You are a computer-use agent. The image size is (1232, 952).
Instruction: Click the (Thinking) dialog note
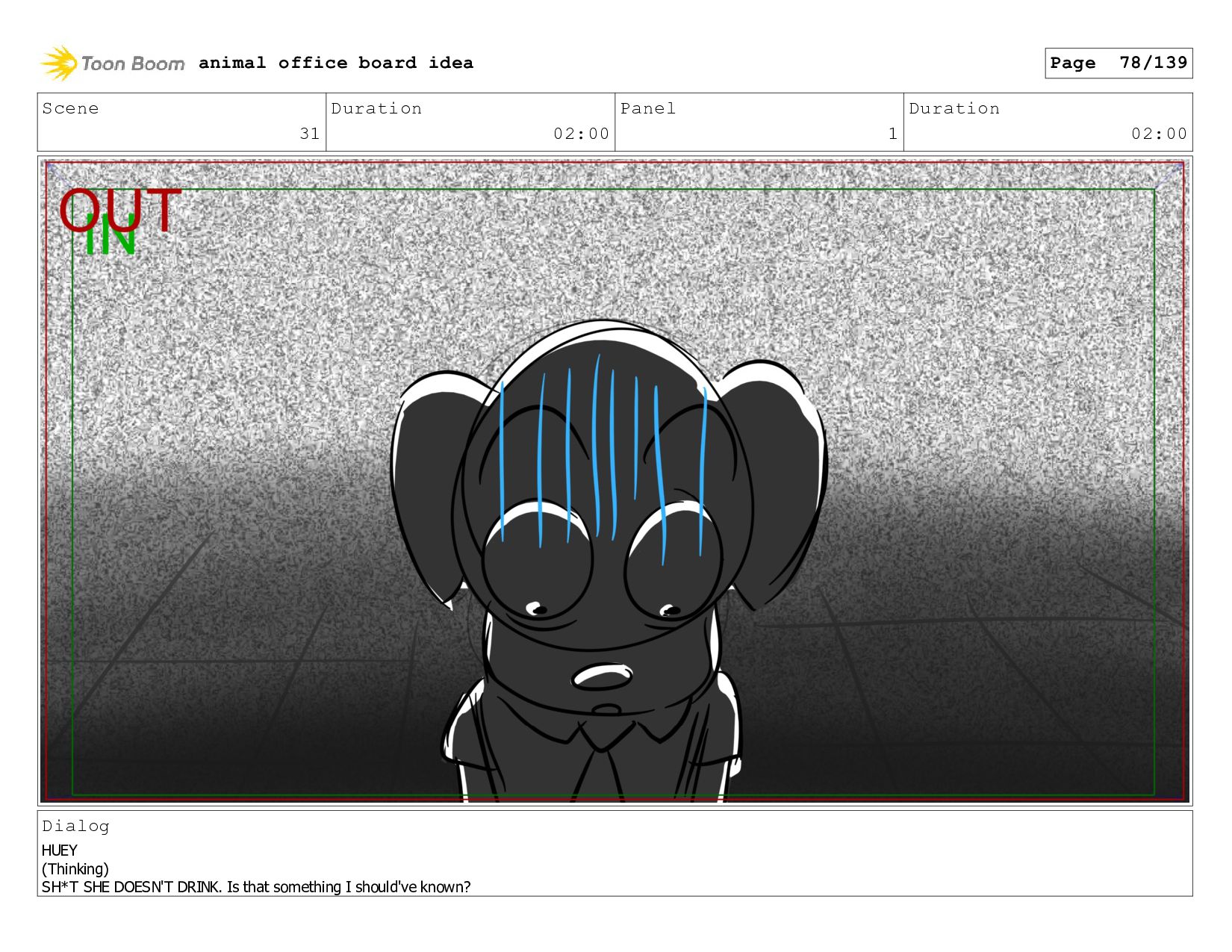tap(75, 869)
